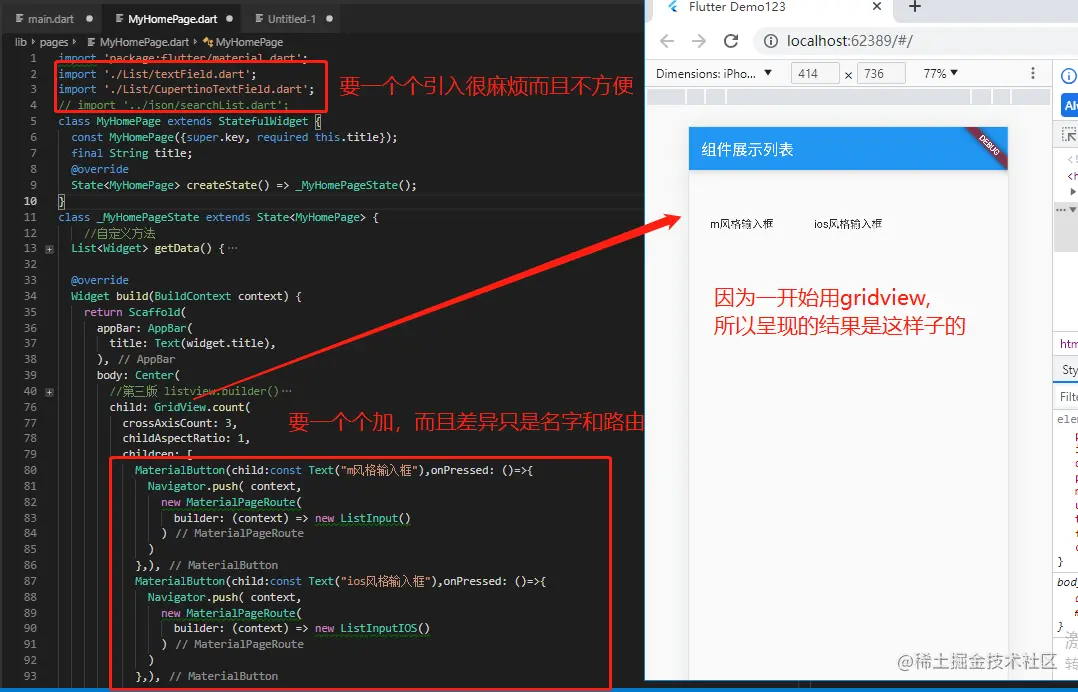Screen dimensions: 1078x692
Task: Click the 组件展示列表 app bar title
Action: (x=747, y=149)
